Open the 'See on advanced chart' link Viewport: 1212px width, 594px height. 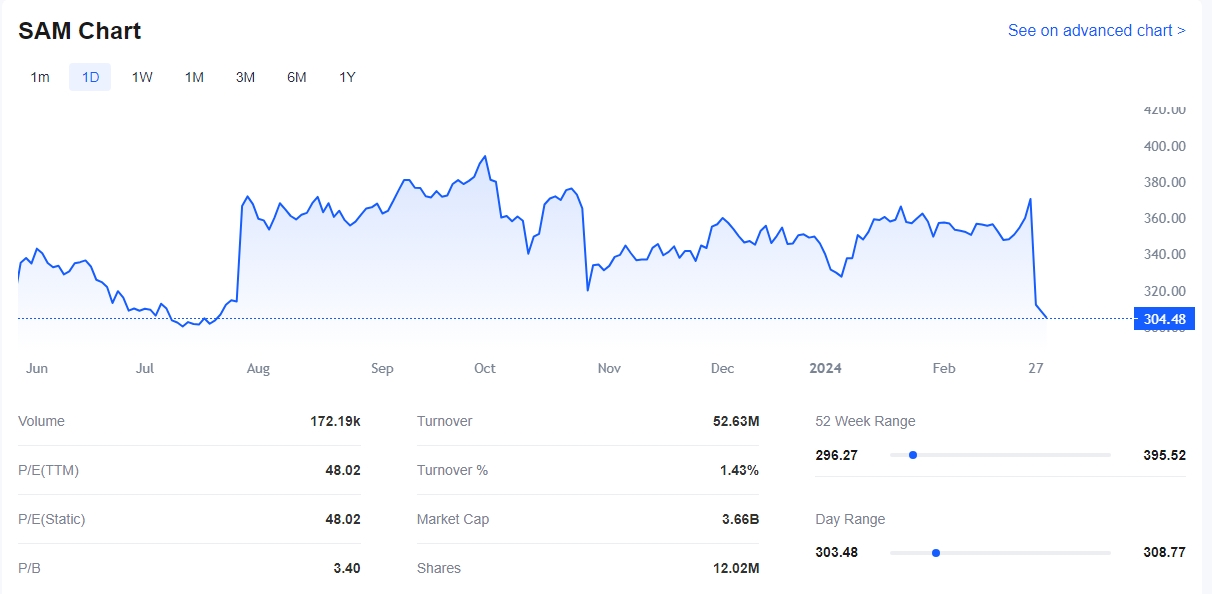click(1096, 30)
